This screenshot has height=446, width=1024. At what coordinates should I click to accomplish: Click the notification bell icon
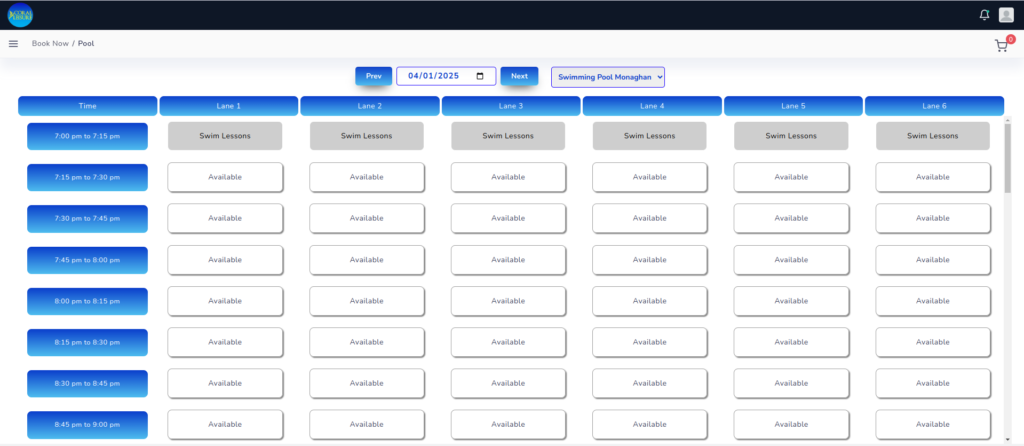984,14
